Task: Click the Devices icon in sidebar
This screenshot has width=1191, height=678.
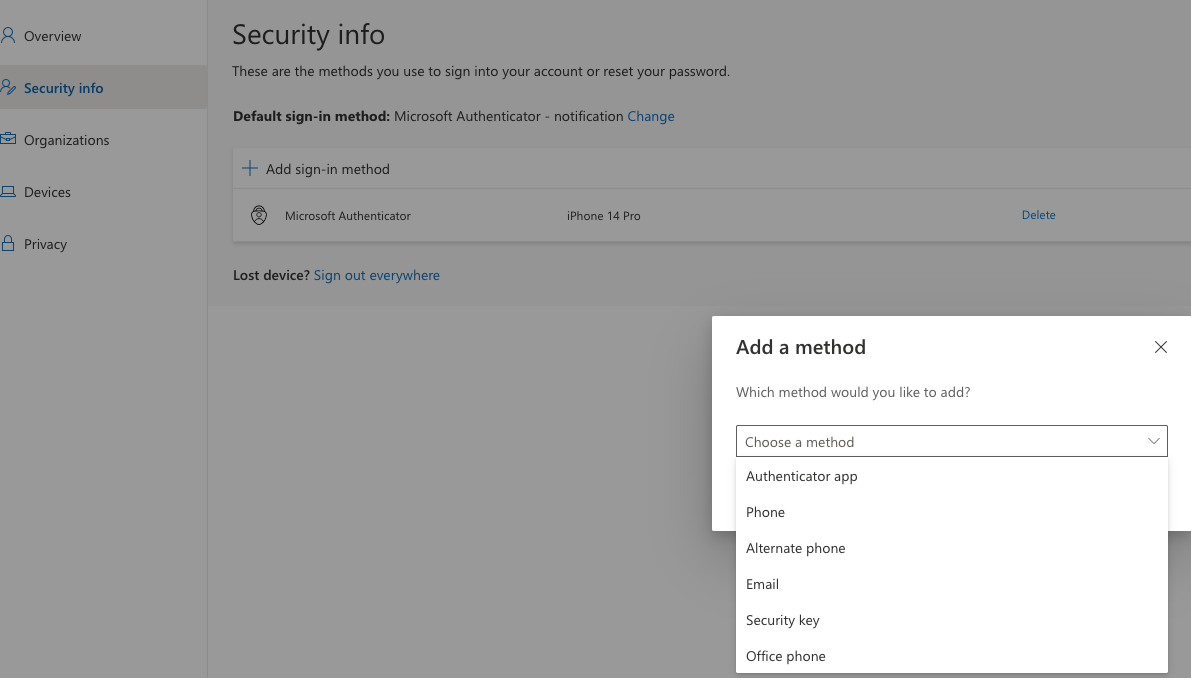Action: point(10,191)
